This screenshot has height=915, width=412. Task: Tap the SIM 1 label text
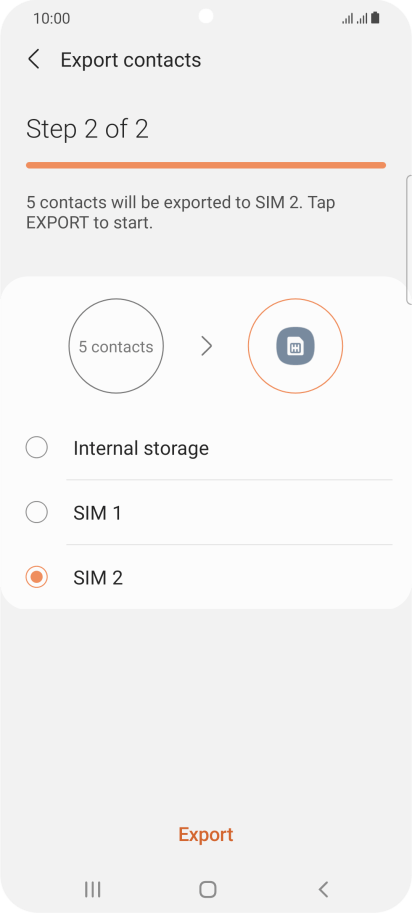click(x=97, y=513)
